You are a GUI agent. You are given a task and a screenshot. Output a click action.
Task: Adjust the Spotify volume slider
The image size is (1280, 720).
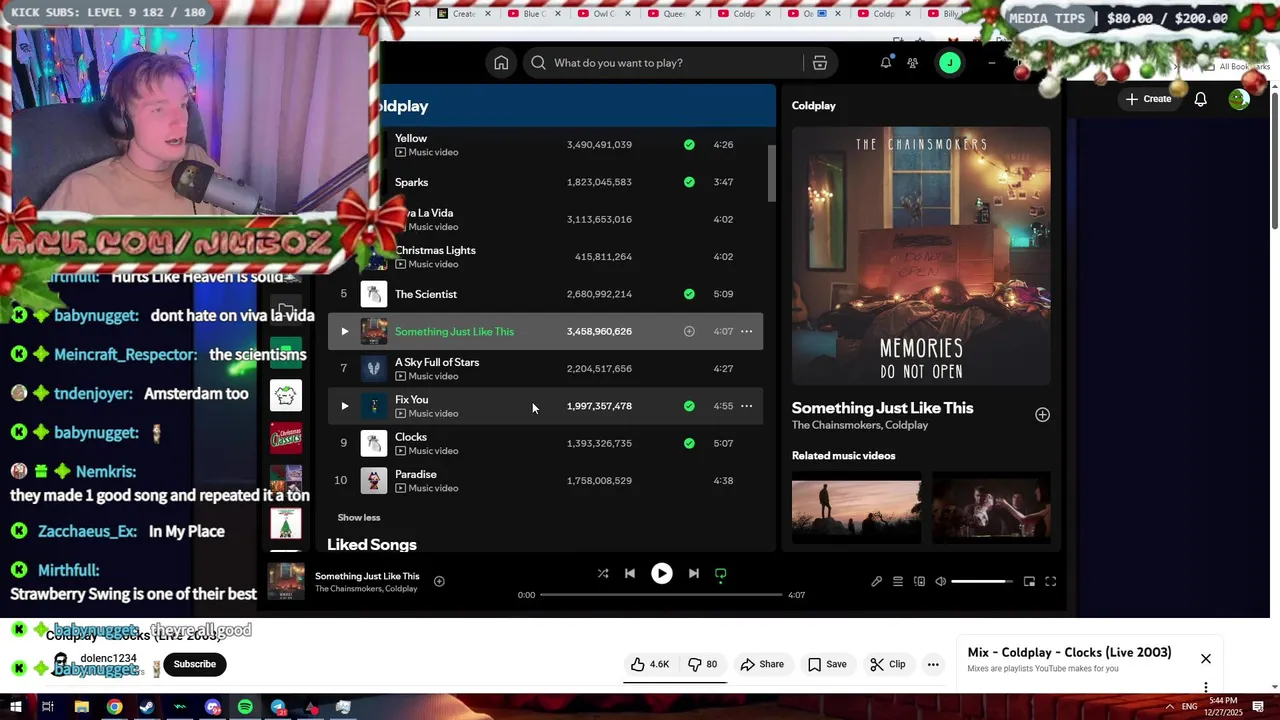pos(982,582)
